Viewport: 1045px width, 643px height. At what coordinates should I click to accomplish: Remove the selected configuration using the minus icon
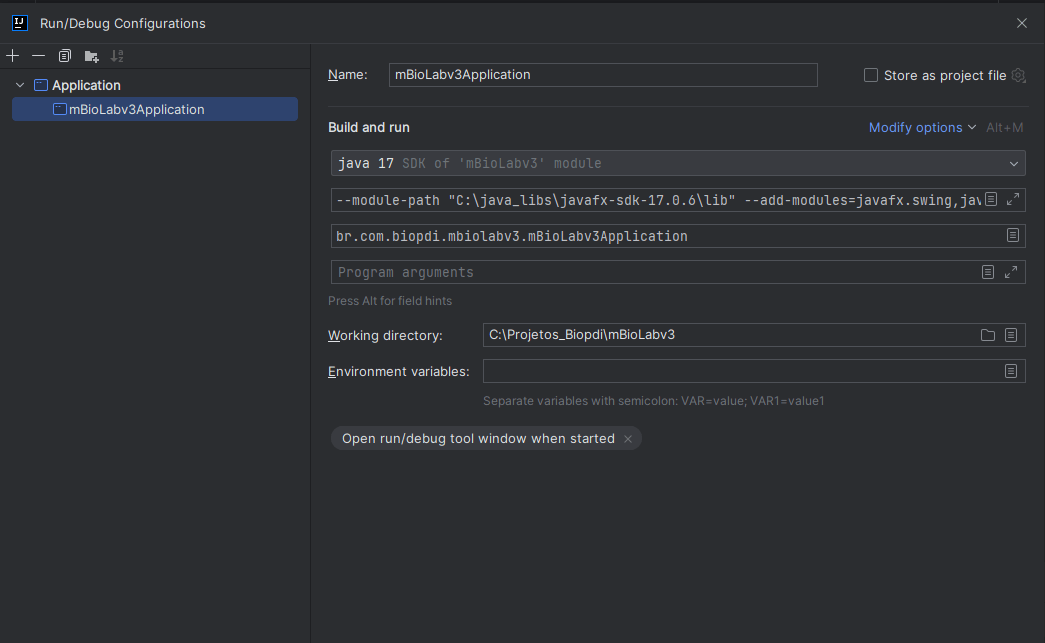point(38,56)
